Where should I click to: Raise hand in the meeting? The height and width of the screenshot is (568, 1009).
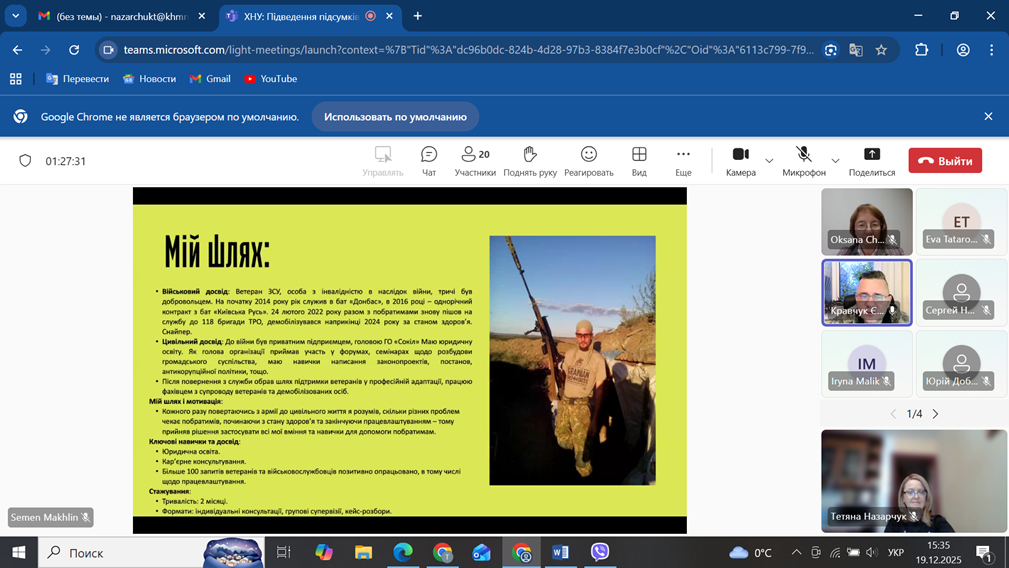tap(530, 160)
